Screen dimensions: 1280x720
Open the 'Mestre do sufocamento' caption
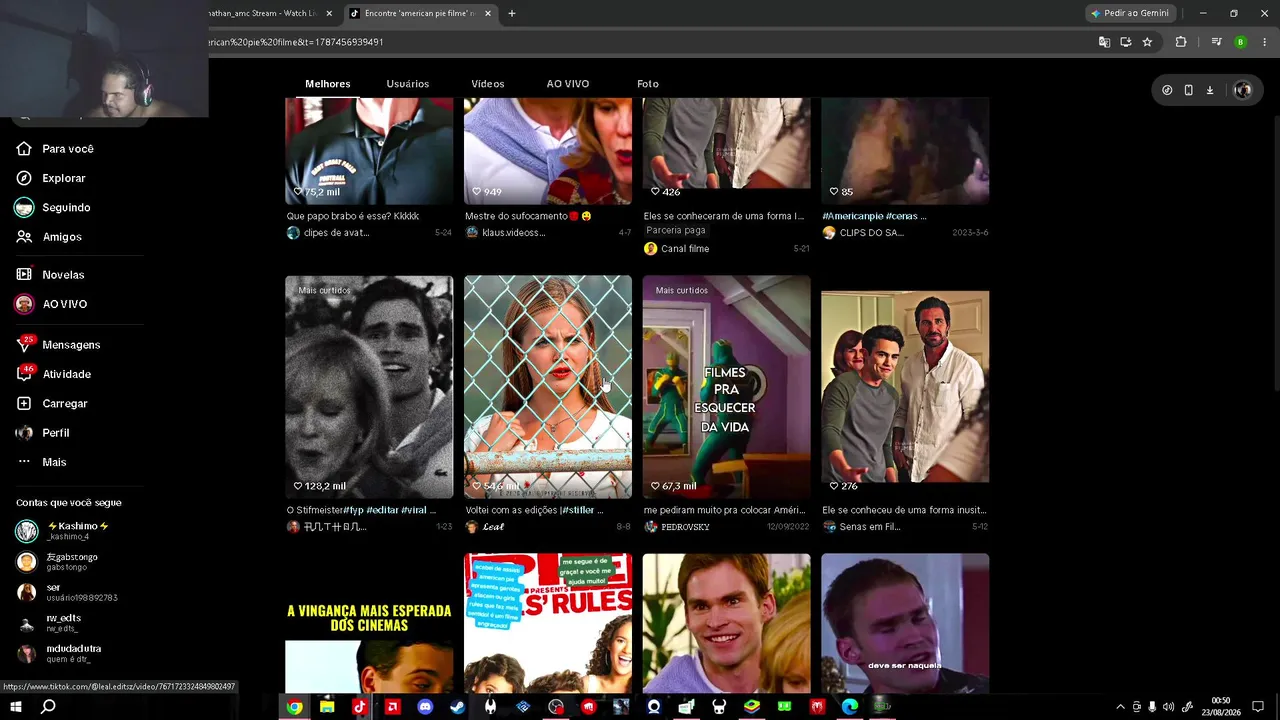click(x=528, y=216)
